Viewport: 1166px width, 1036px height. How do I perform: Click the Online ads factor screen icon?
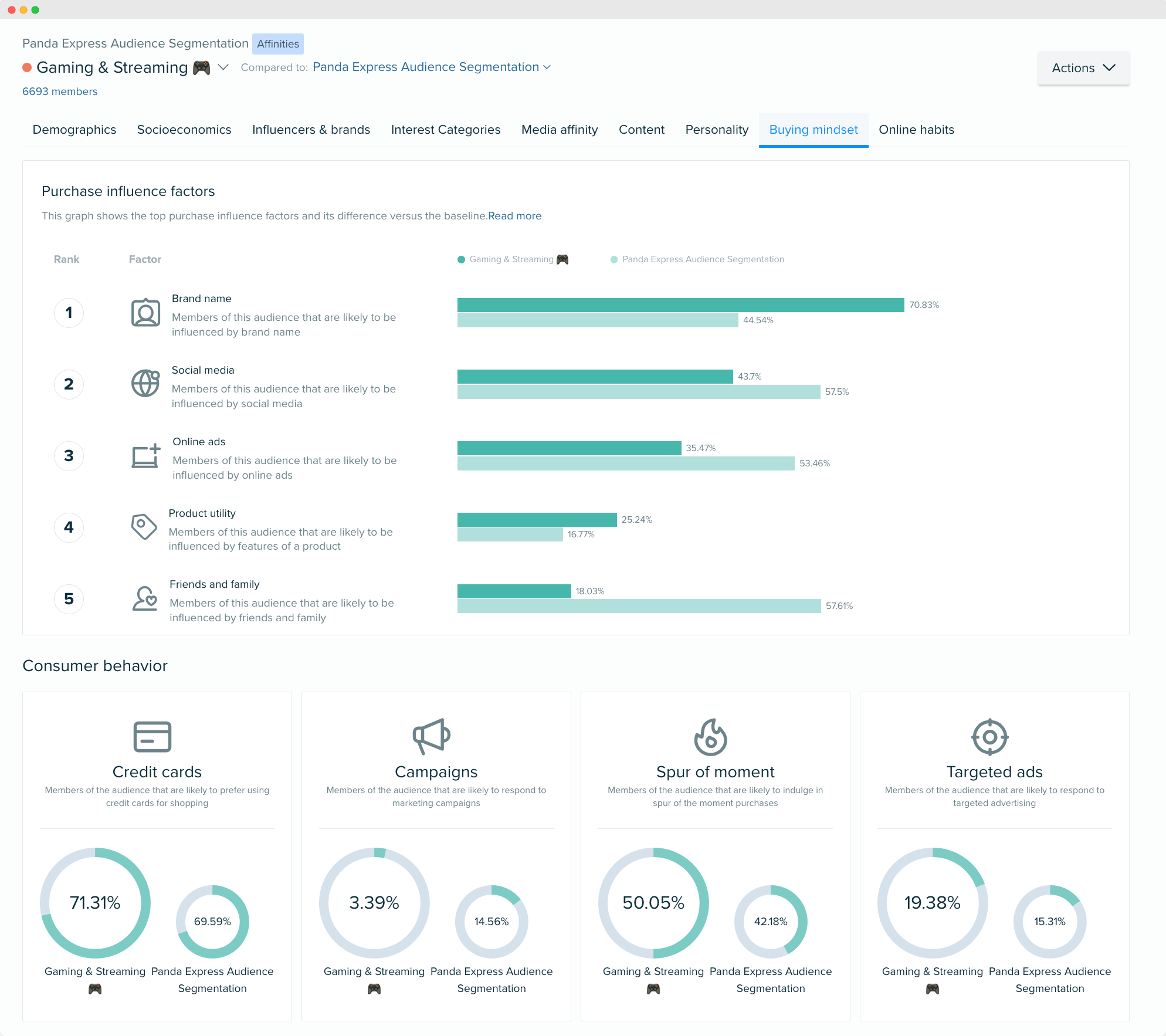tap(146, 456)
